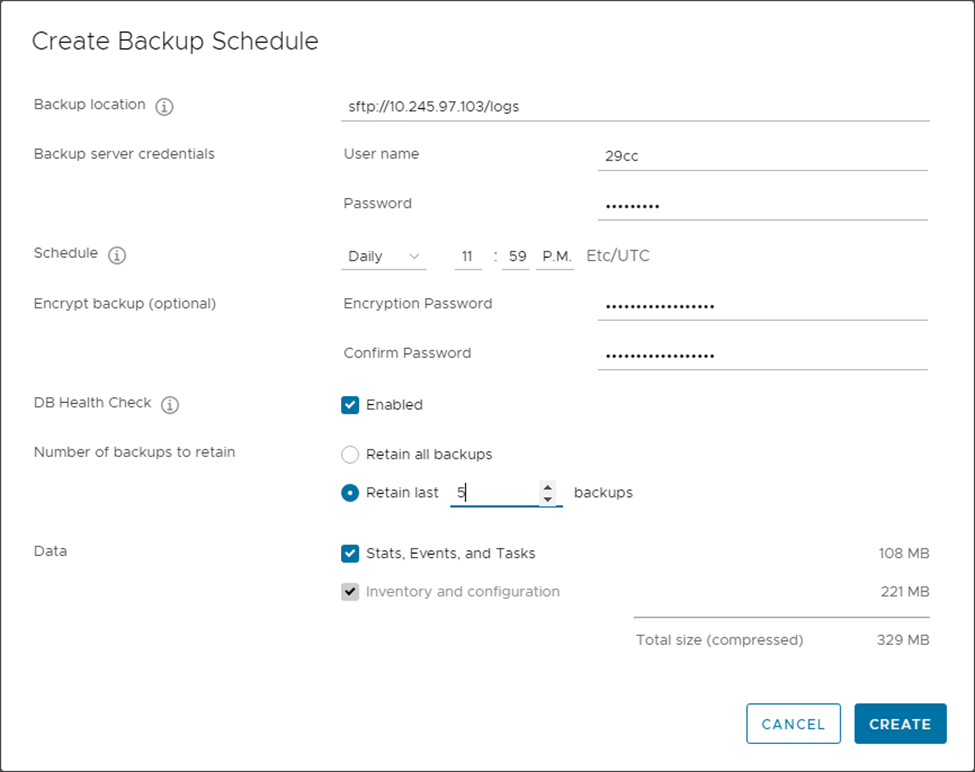Click the Encryption Password field

(763, 306)
